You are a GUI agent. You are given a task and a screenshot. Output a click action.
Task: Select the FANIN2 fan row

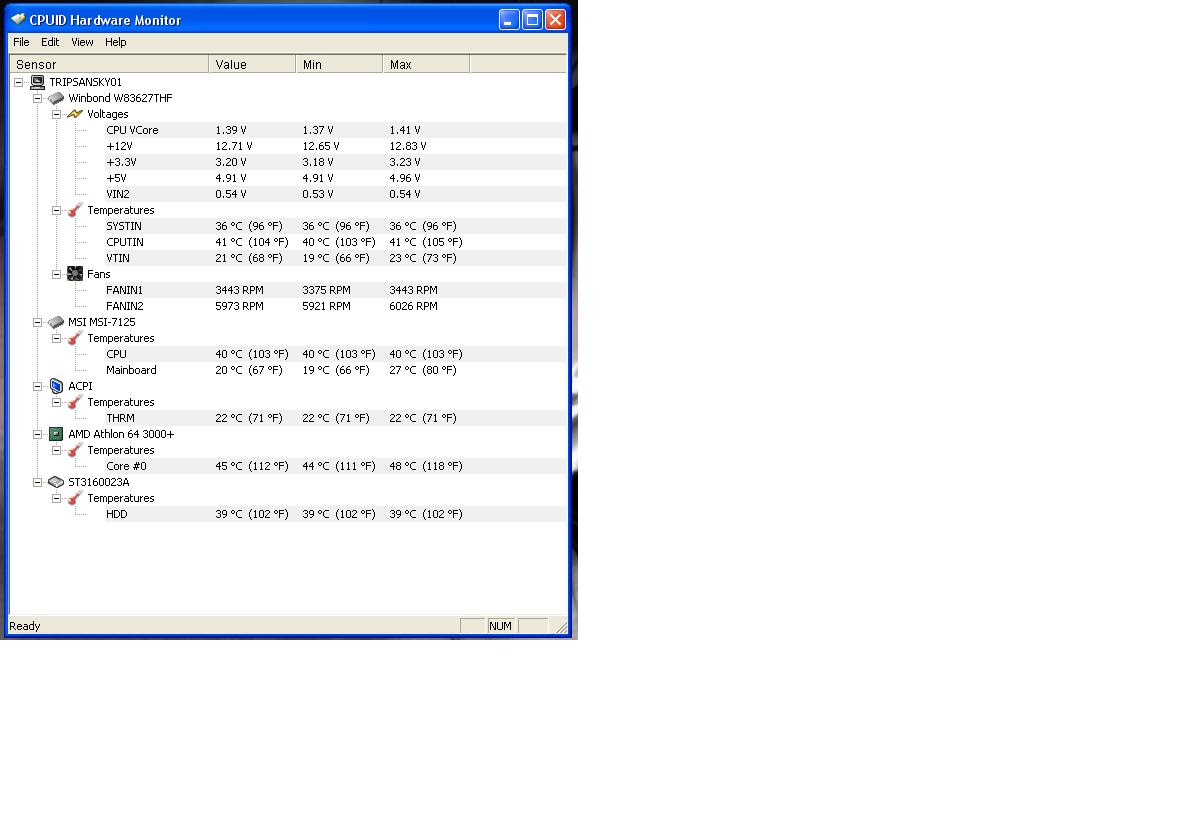[335, 305]
